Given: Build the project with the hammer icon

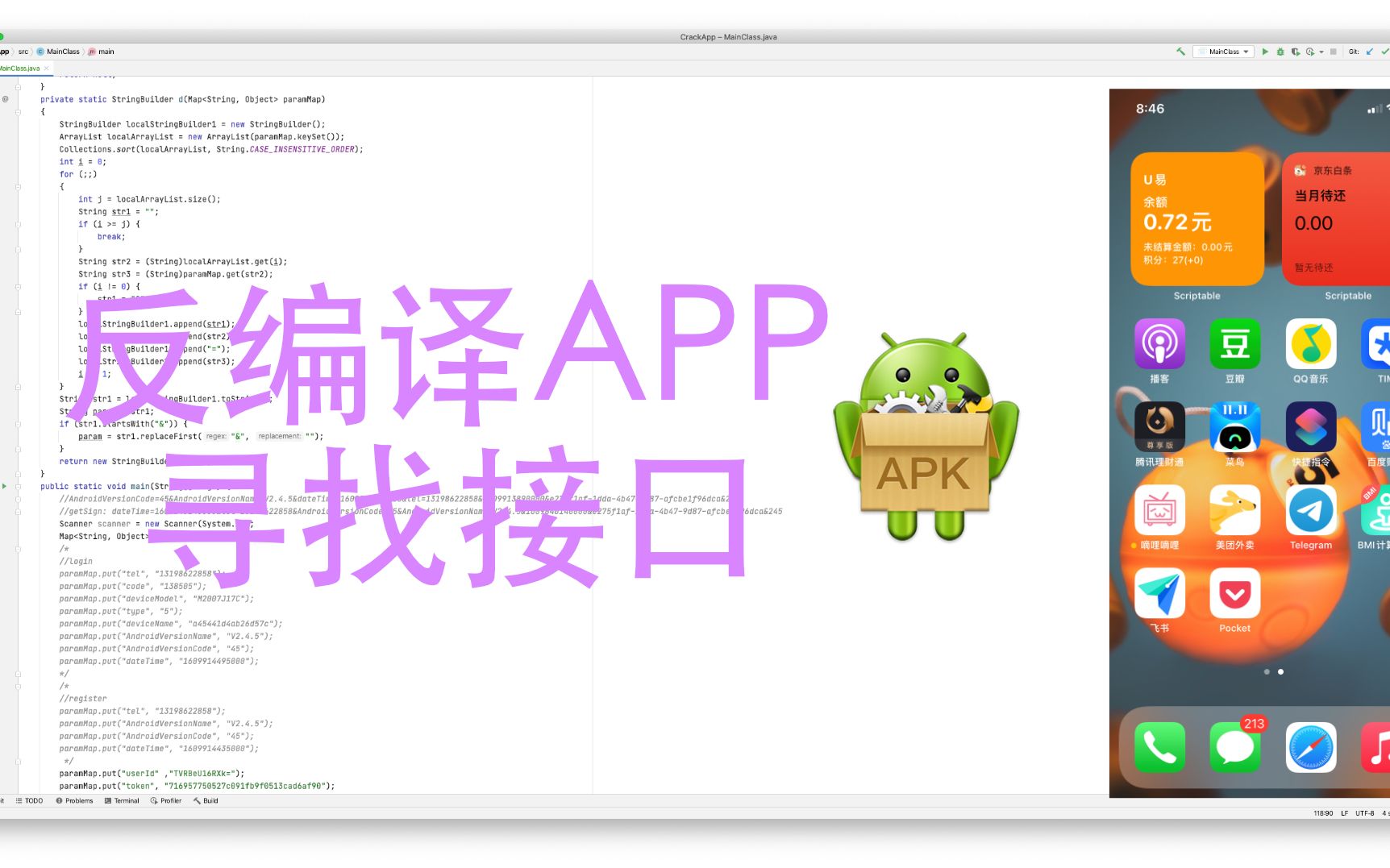Looking at the screenshot, I should coord(1180,51).
